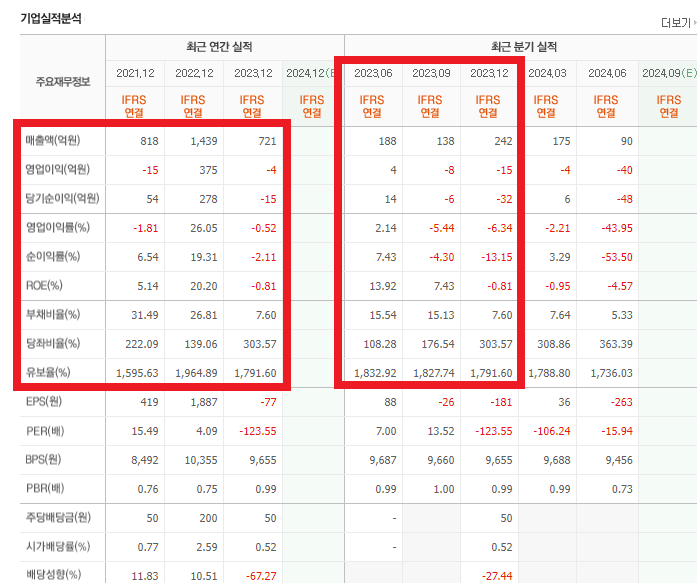Select the sales value 818
This screenshot has width=697, height=583.
pos(149,141)
